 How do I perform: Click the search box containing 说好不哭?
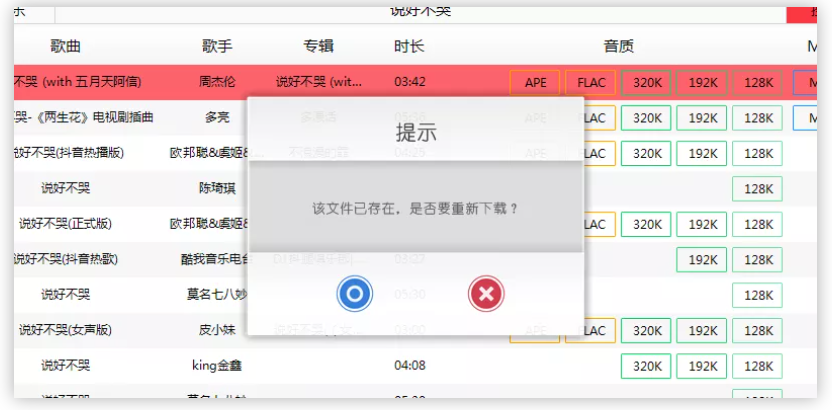point(420,11)
